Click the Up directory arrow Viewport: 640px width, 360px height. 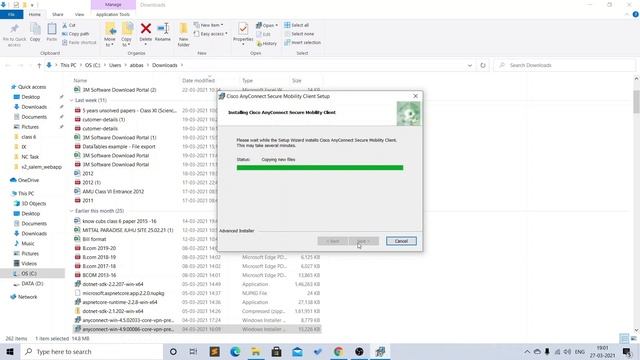[x=39, y=65]
